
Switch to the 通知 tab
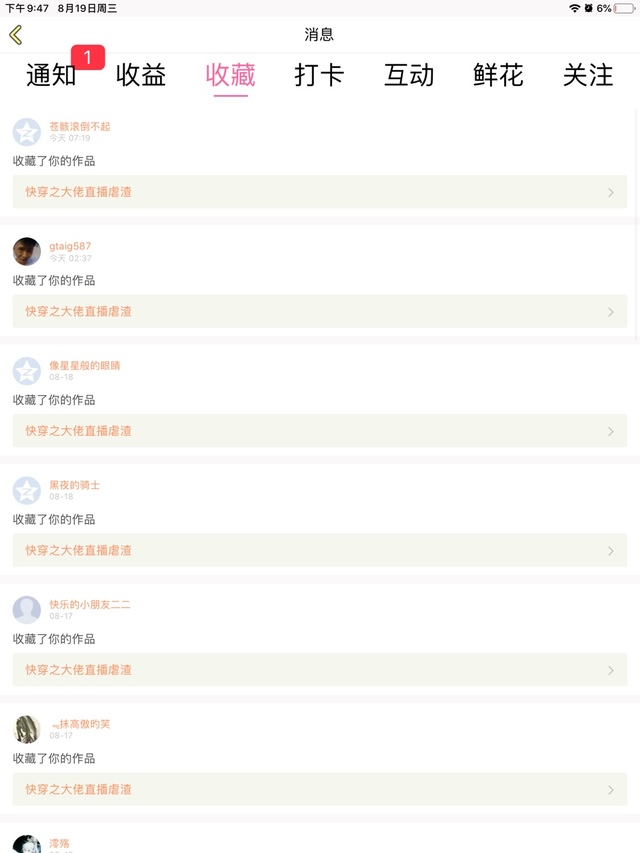(50, 75)
